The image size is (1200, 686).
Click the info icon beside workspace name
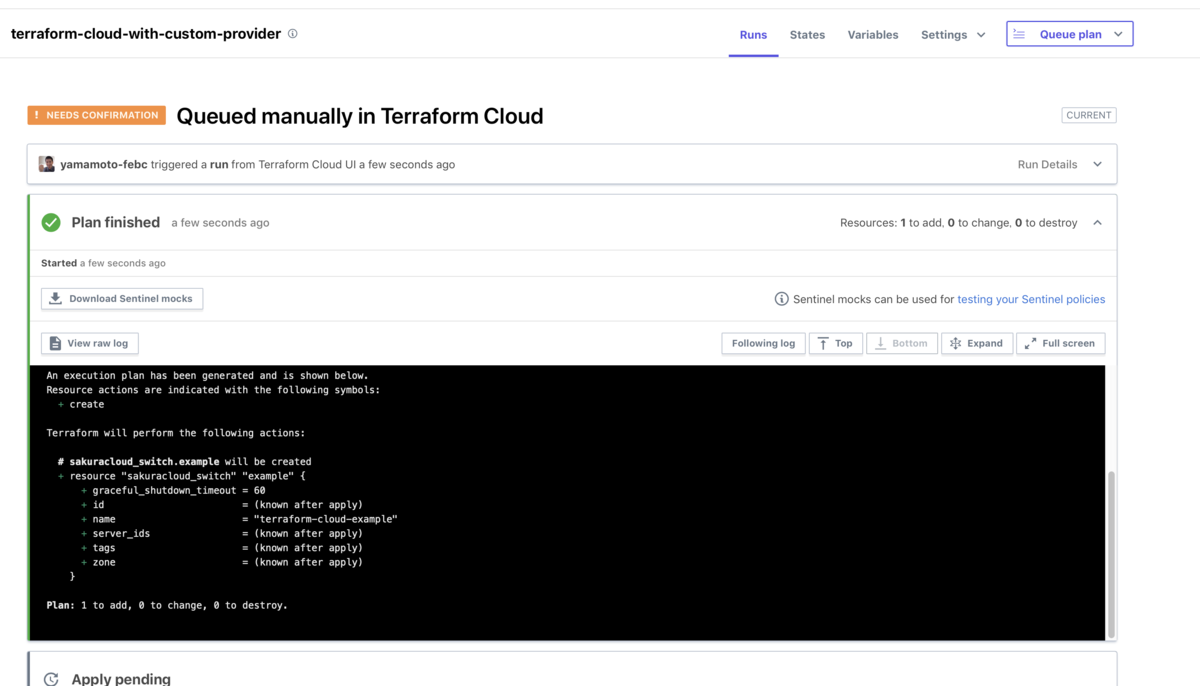[x=293, y=34]
